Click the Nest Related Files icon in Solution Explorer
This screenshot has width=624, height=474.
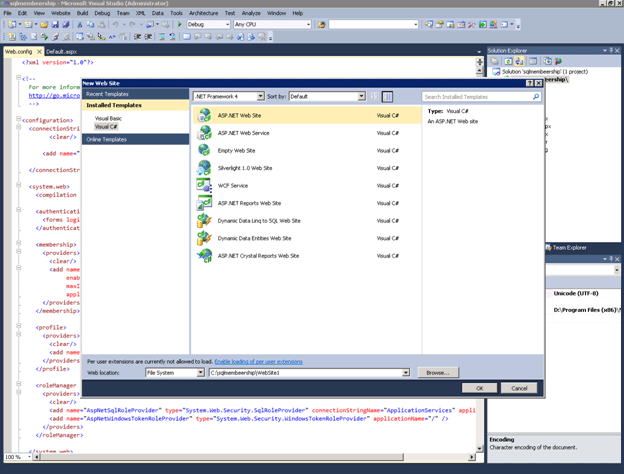tap(519, 61)
